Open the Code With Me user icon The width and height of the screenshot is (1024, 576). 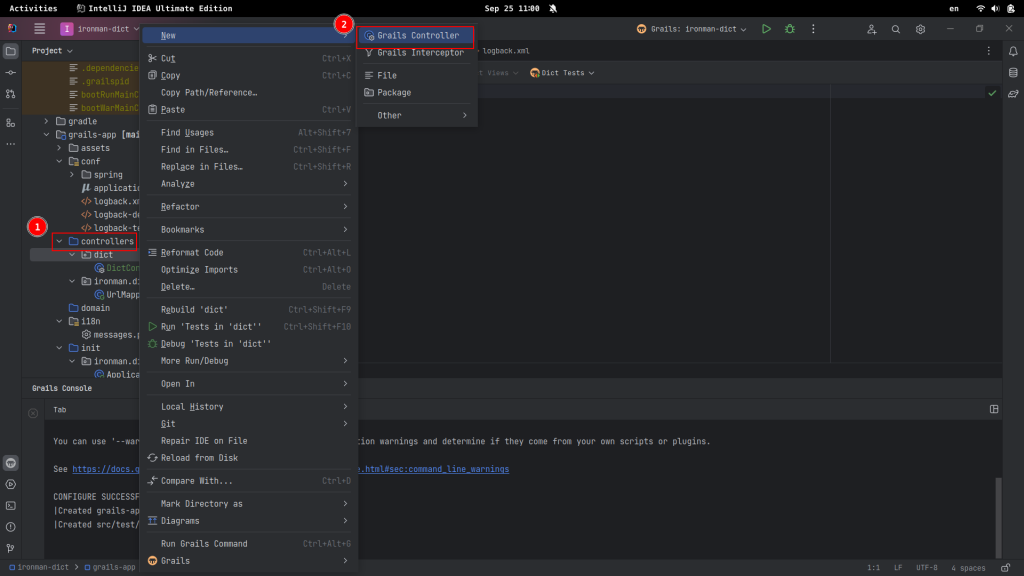tap(871, 29)
